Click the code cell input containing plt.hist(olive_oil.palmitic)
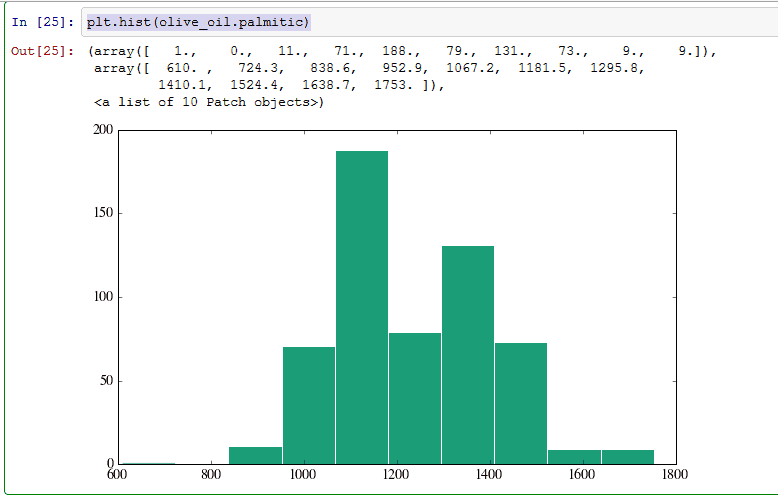 click(x=430, y=22)
